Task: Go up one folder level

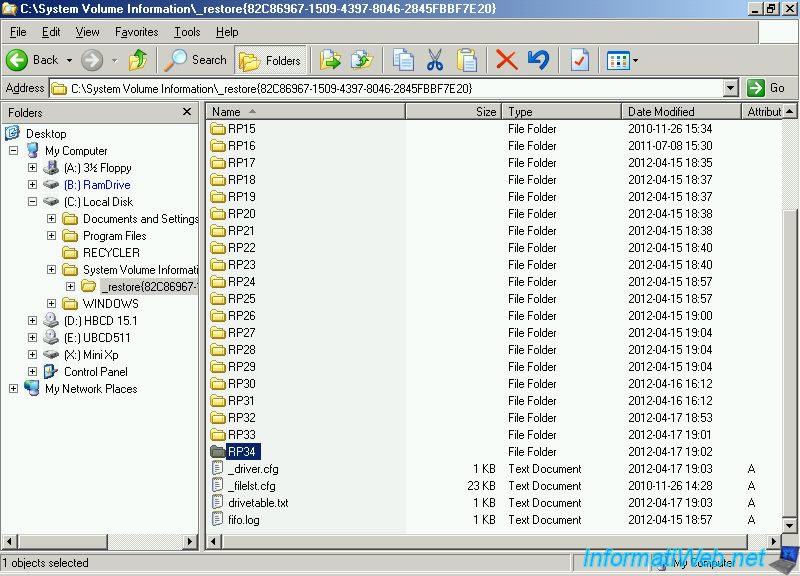Action: 138,60
